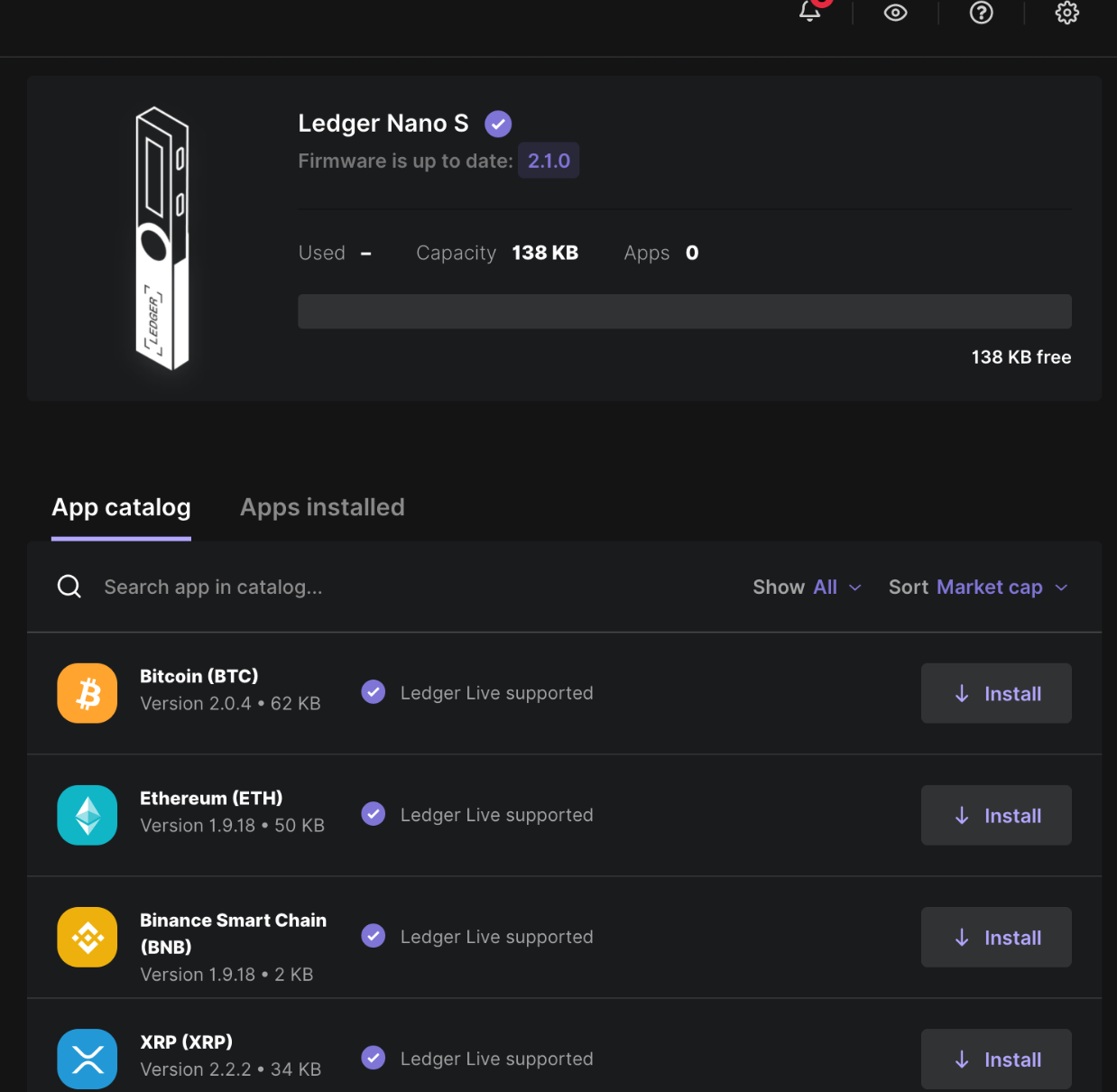Click the XRP app icon
The image size is (1117, 1092).
pos(88,1059)
